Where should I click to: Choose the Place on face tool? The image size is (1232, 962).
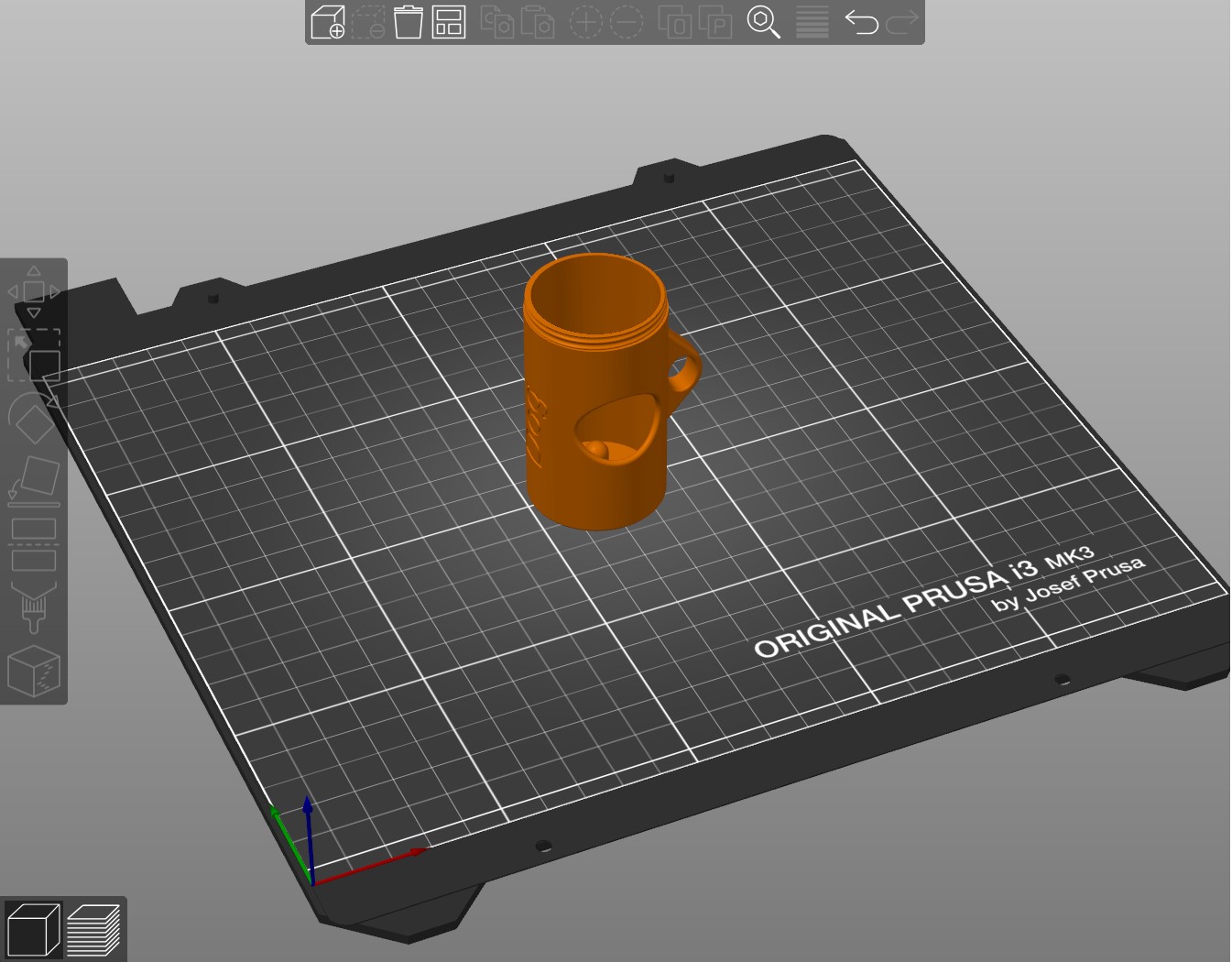click(x=34, y=481)
